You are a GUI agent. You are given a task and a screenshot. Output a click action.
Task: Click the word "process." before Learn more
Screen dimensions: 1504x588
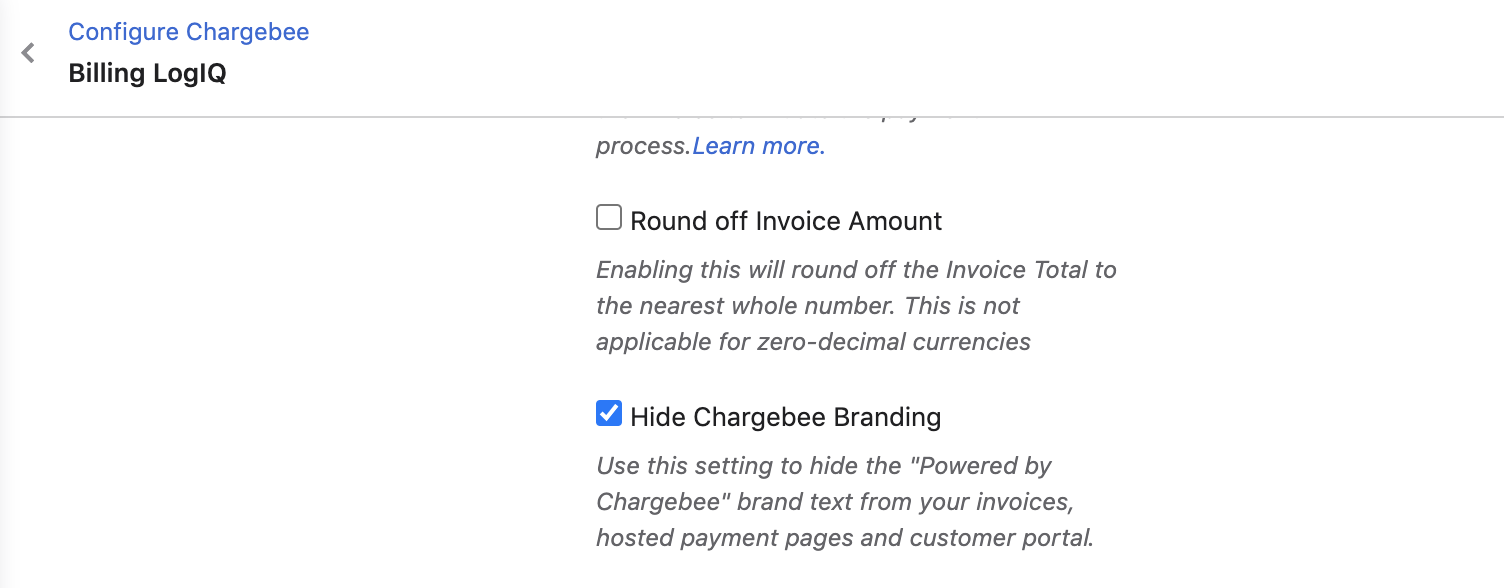tap(644, 147)
